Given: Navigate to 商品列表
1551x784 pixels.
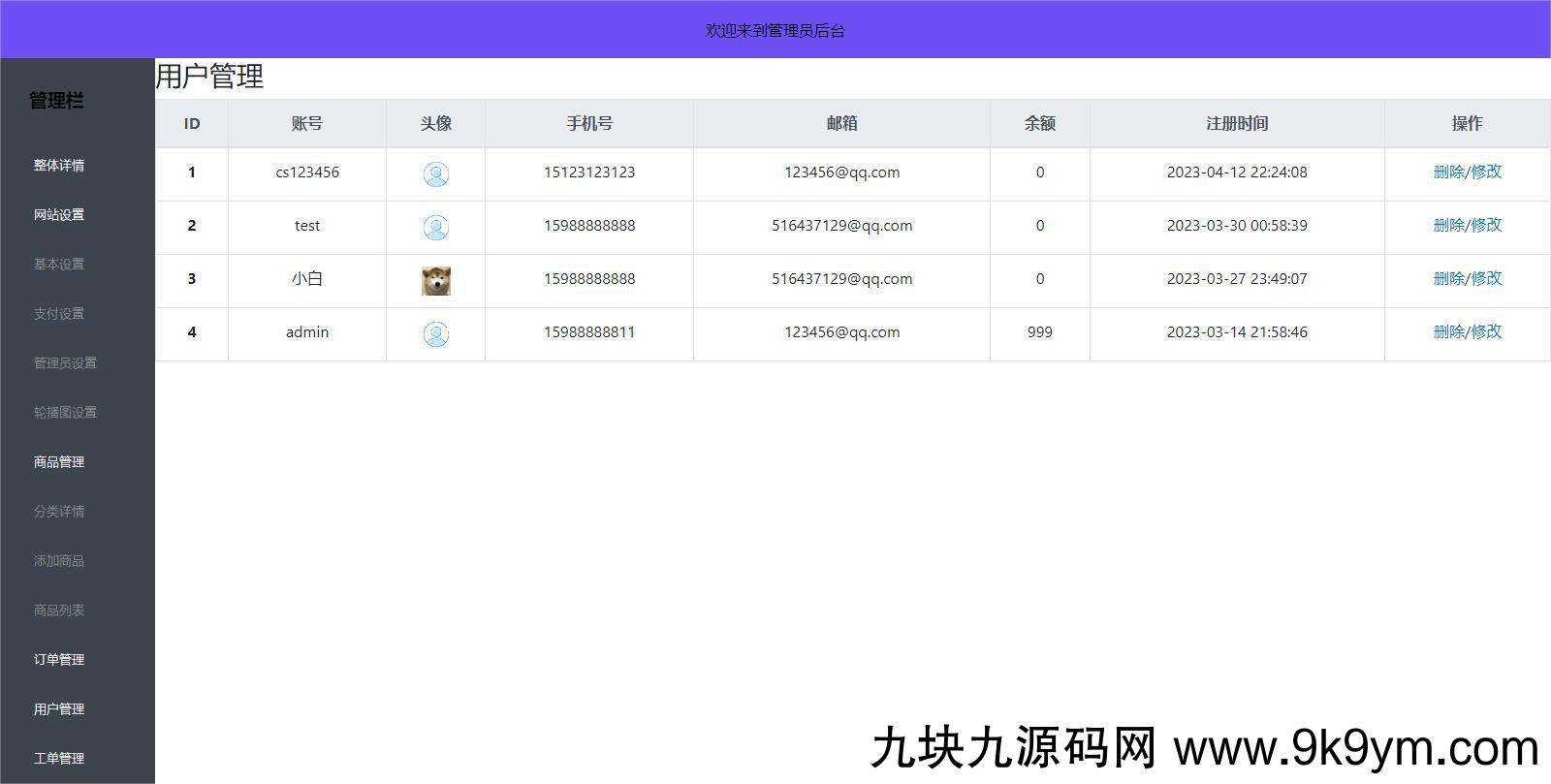Looking at the screenshot, I should click(59, 610).
